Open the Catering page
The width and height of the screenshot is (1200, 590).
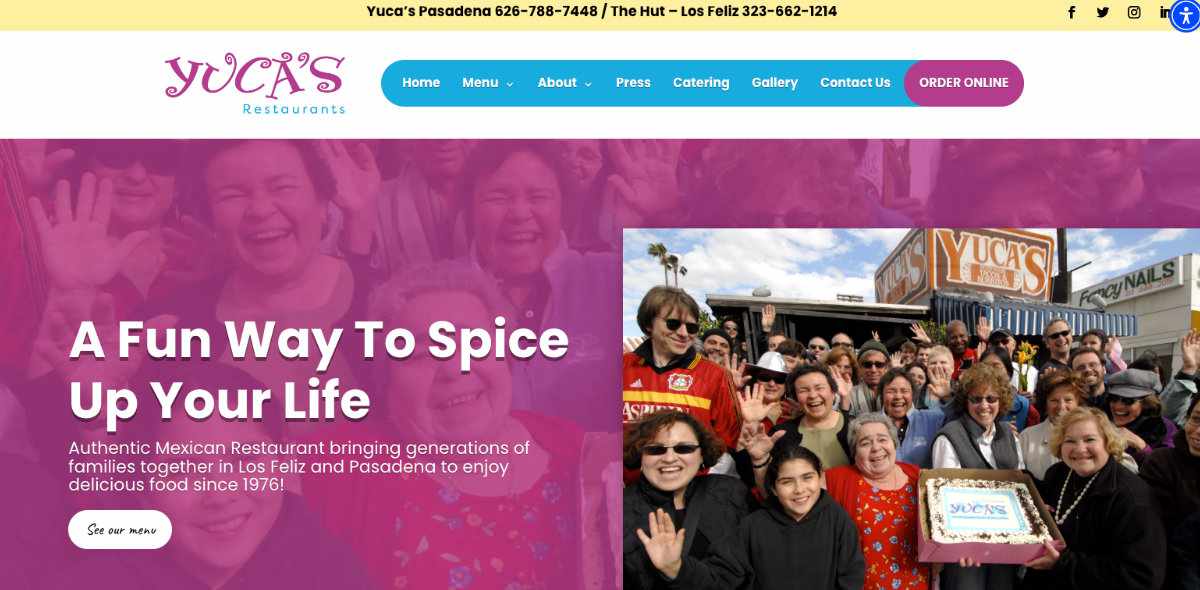(701, 83)
